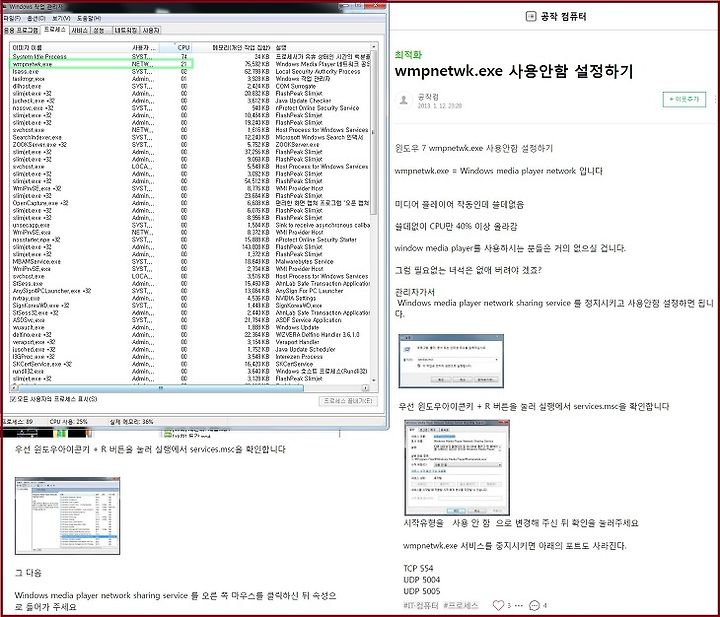Open the 공작컴 author name link
The height and width of the screenshot is (617, 720).
pos(428,96)
